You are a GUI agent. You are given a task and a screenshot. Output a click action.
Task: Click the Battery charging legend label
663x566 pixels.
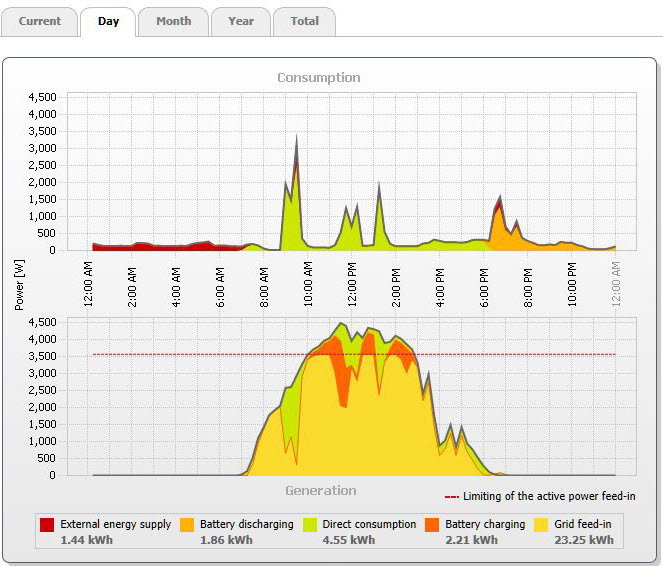point(485,524)
